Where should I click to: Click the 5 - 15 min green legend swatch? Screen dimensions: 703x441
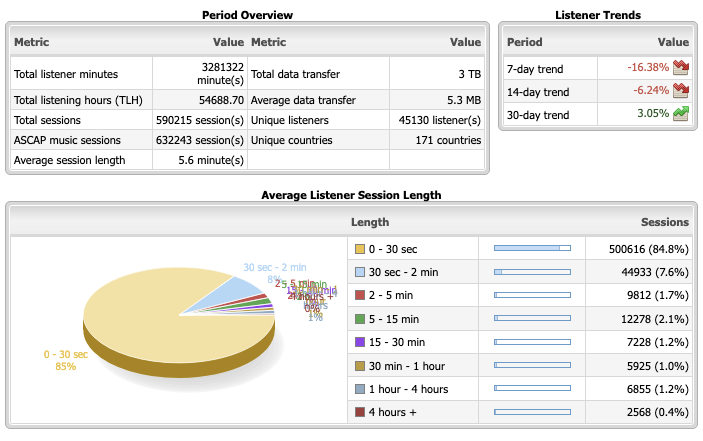(360, 319)
